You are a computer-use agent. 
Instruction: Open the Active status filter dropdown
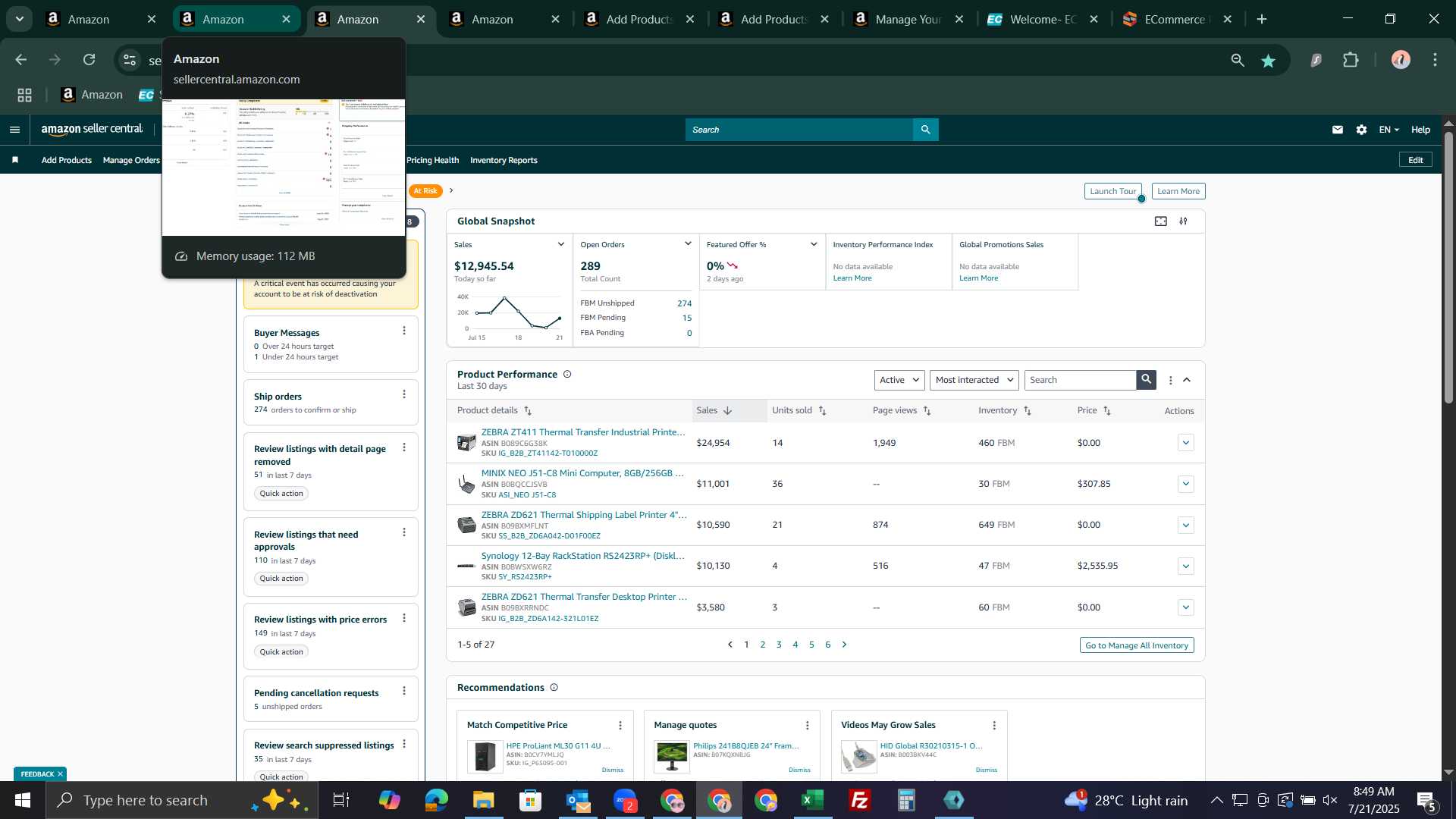point(899,380)
